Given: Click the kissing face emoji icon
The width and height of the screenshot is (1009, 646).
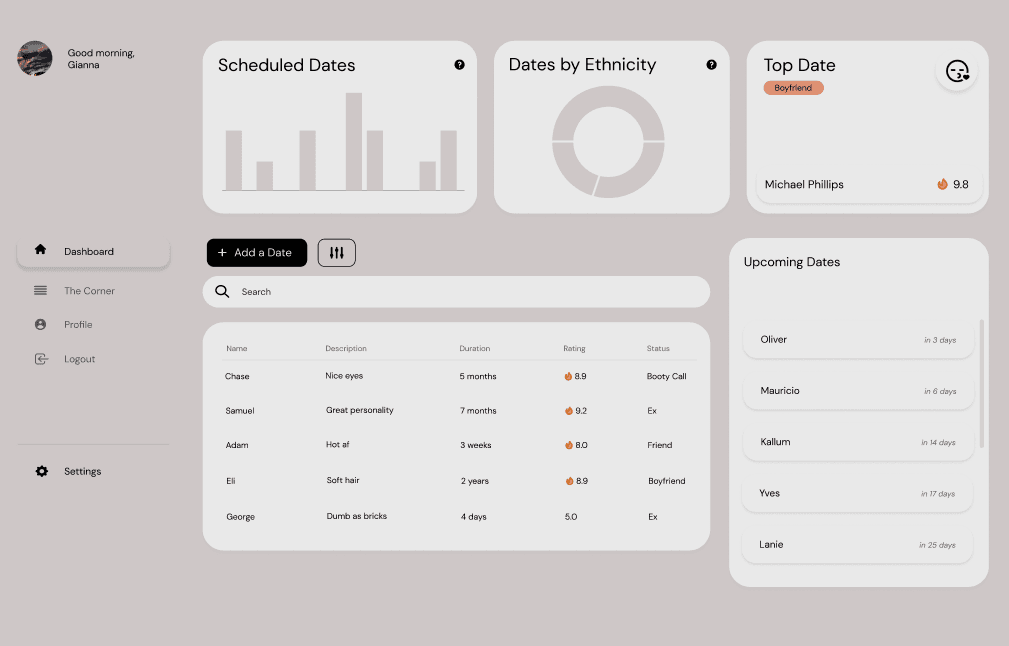Looking at the screenshot, I should point(957,71).
